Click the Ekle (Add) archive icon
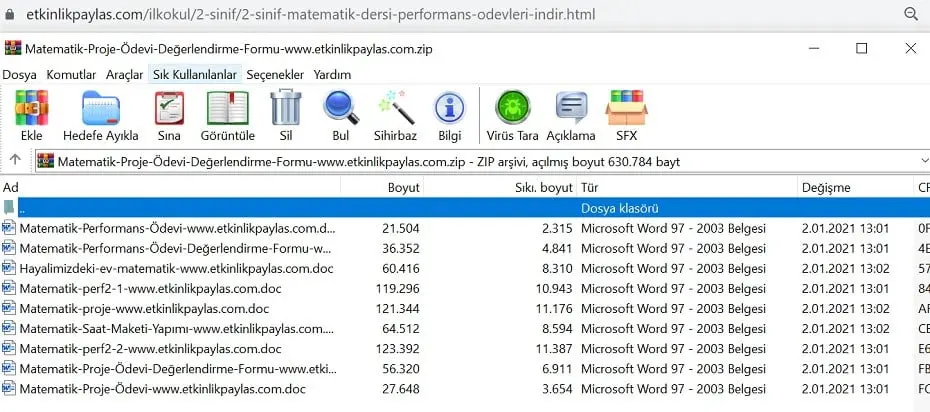 (x=31, y=107)
